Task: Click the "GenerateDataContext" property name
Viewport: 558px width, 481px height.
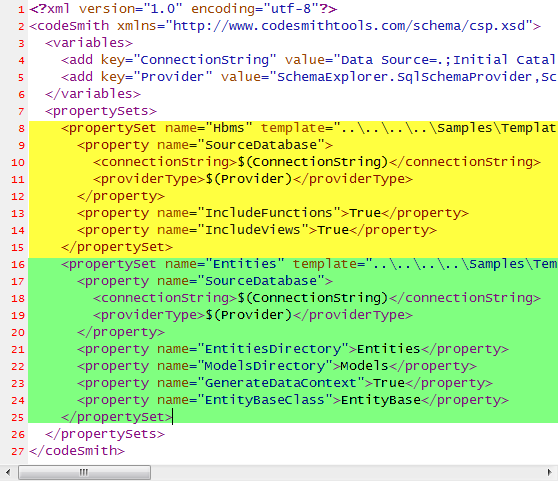Action: tap(281, 384)
